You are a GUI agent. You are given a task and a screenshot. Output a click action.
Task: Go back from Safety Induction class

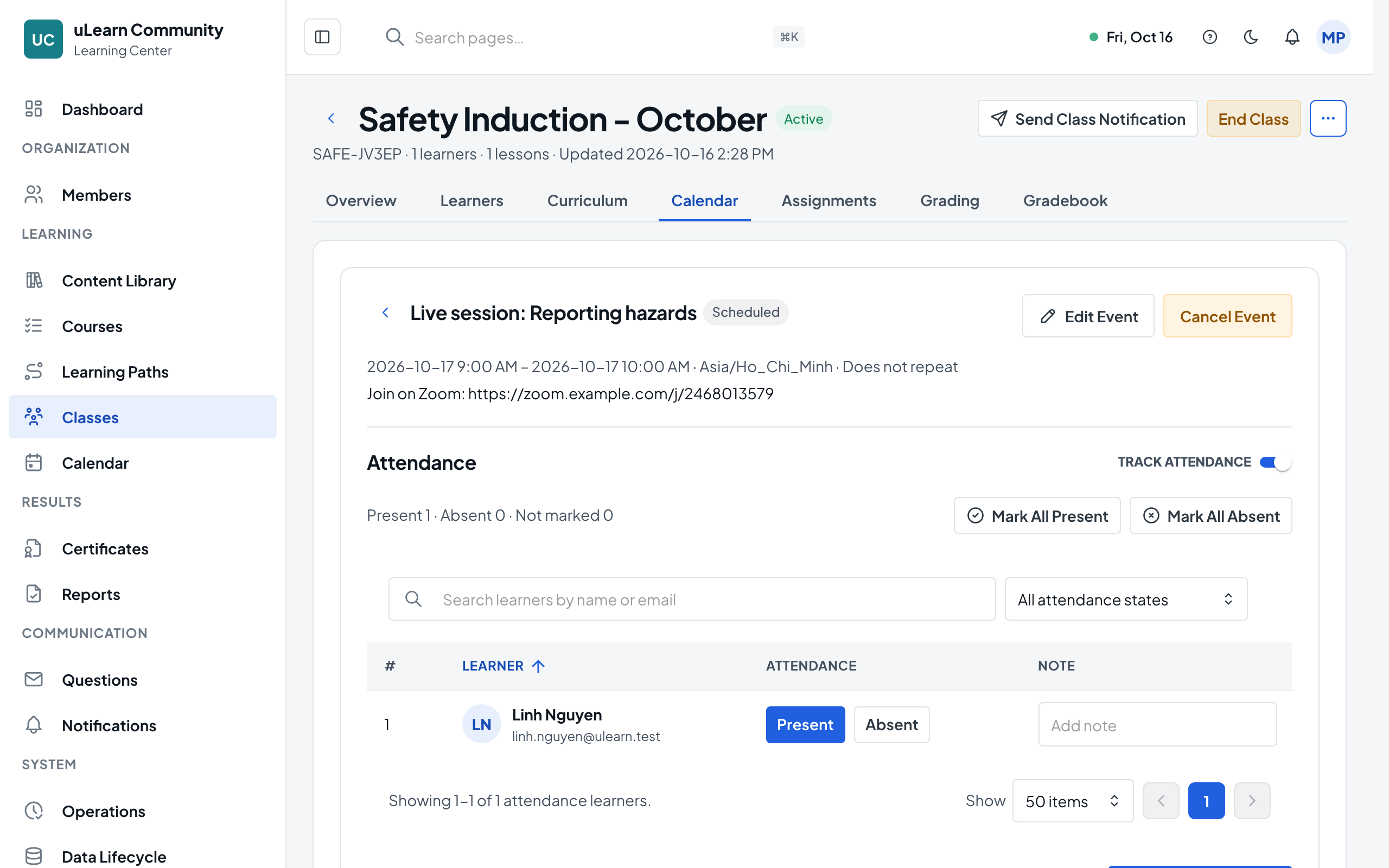(x=331, y=118)
